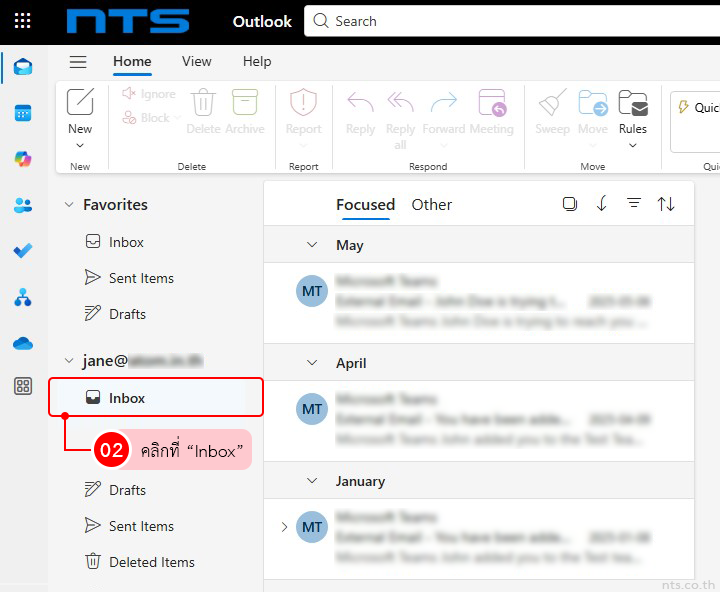The image size is (720, 592).
Task: Click the Delete trash icon in ribbon
Action: (203, 102)
